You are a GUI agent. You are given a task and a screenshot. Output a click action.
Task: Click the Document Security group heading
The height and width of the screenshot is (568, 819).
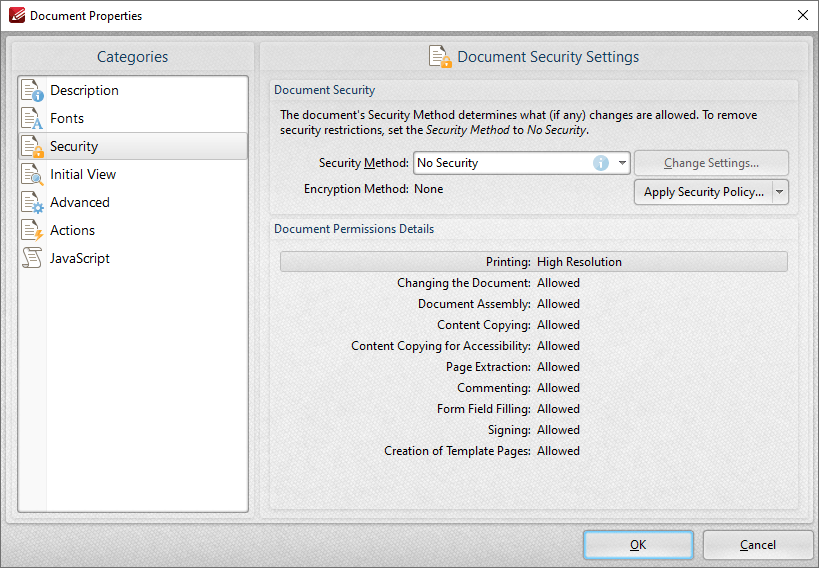pyautogui.click(x=324, y=90)
